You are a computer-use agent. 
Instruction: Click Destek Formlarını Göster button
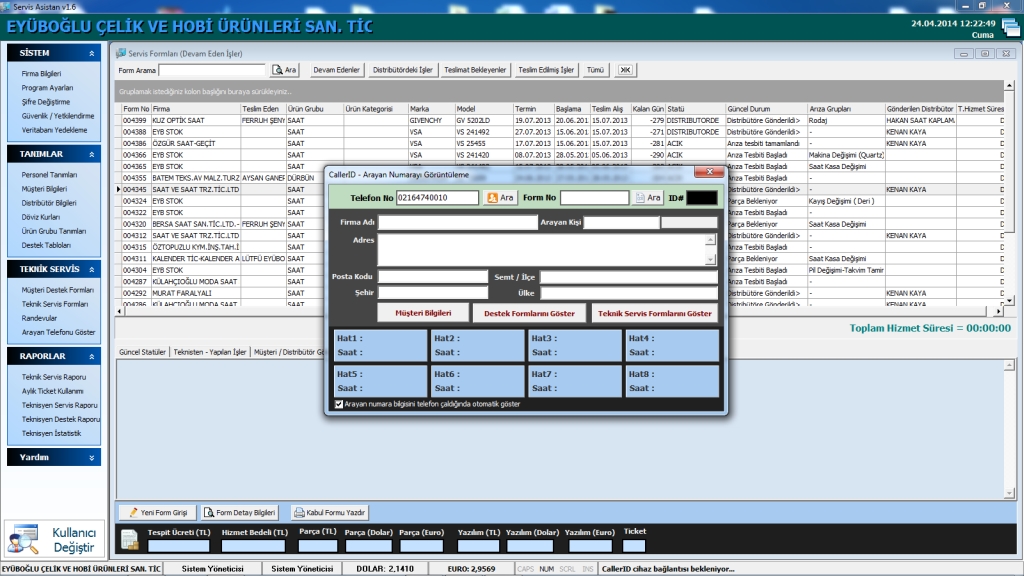[x=530, y=313]
